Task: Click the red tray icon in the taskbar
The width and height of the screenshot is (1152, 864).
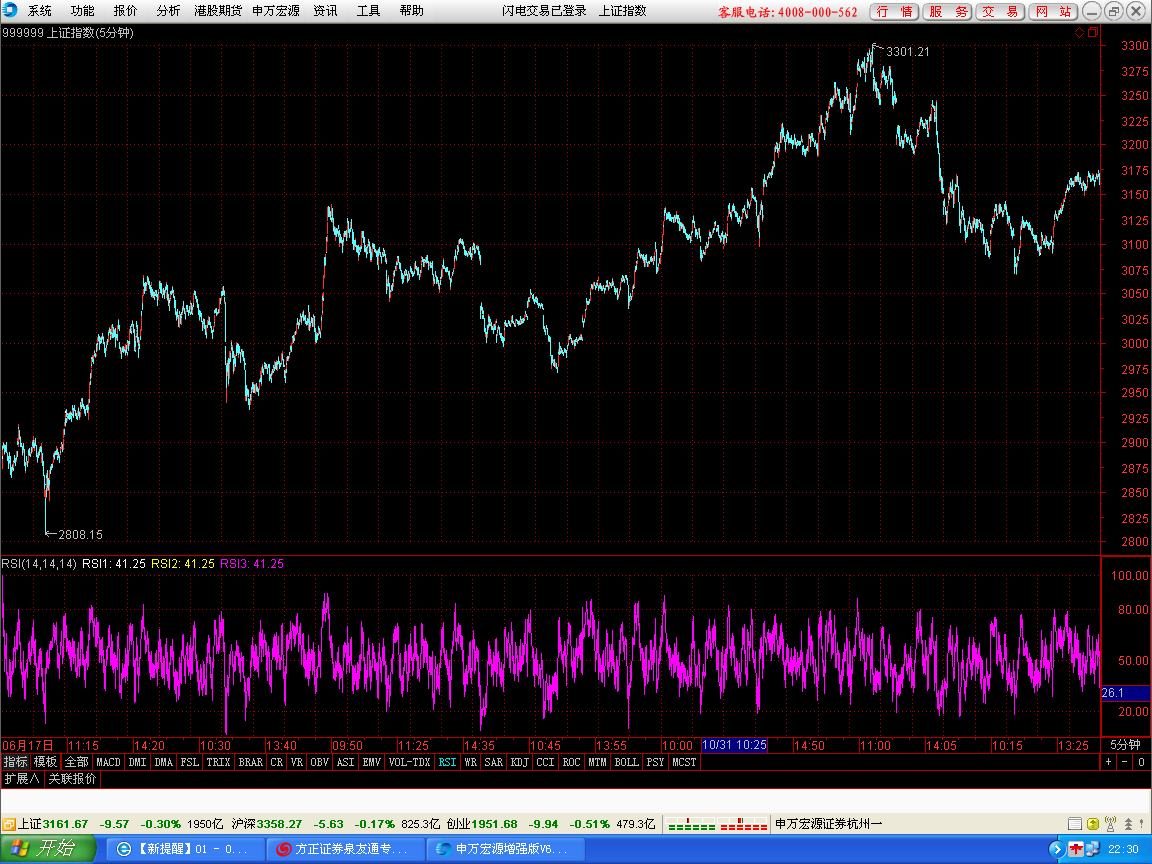Action: (1076, 849)
